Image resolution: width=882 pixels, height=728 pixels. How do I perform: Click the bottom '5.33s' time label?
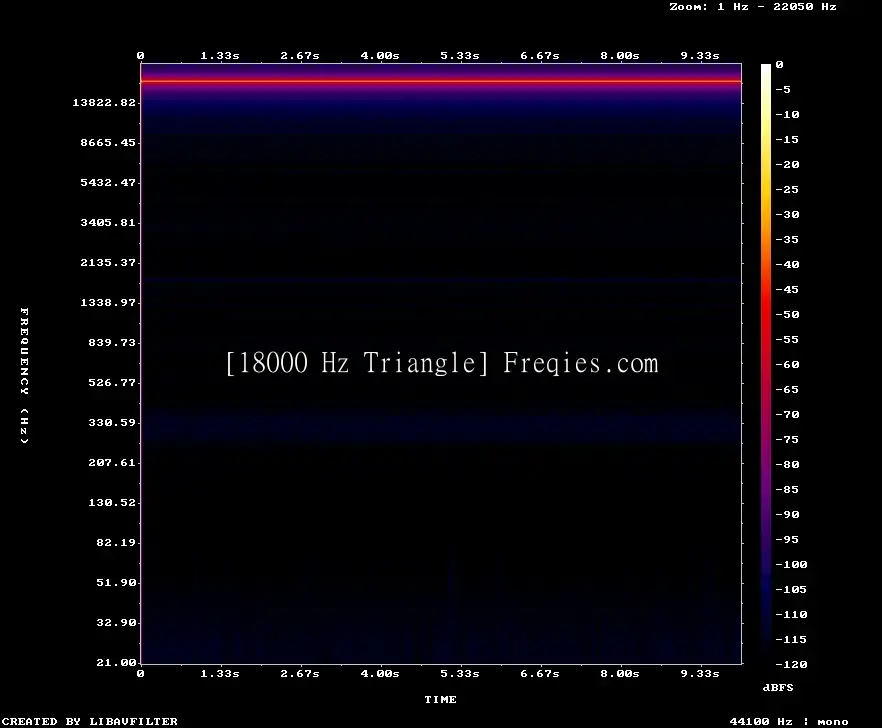(460, 673)
